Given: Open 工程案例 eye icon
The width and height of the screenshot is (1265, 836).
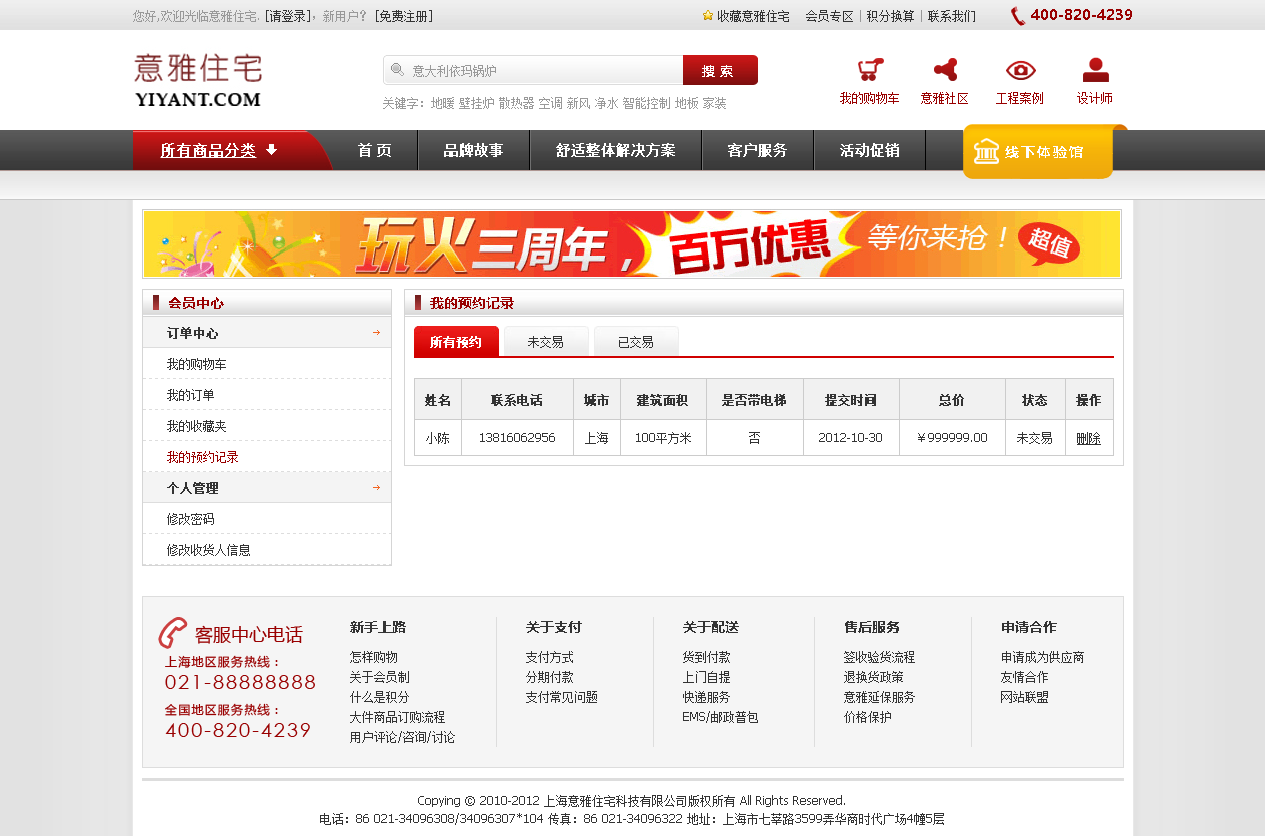Looking at the screenshot, I should [1020, 70].
